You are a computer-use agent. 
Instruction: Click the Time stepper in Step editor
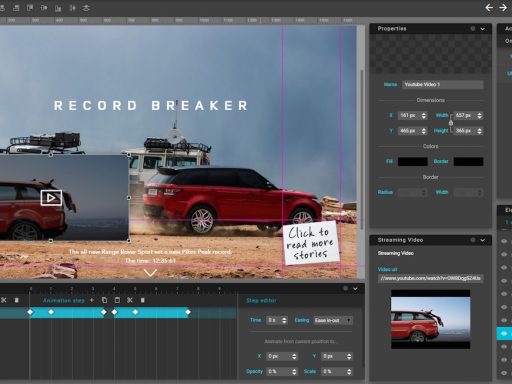[284, 320]
